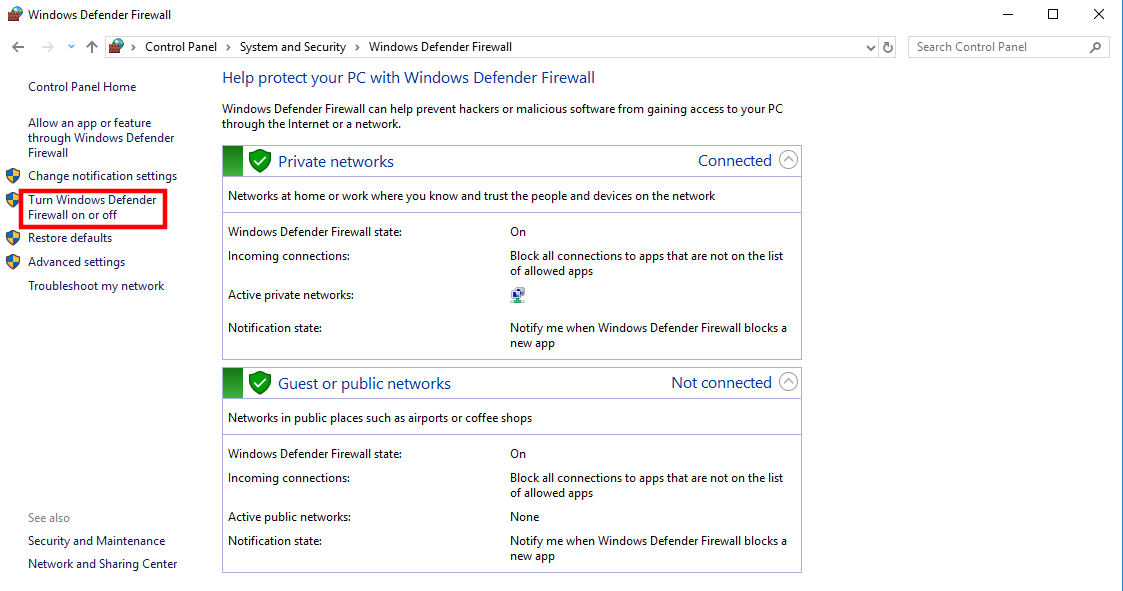Click 'None' value for active public networks
1123x591 pixels.
click(524, 516)
